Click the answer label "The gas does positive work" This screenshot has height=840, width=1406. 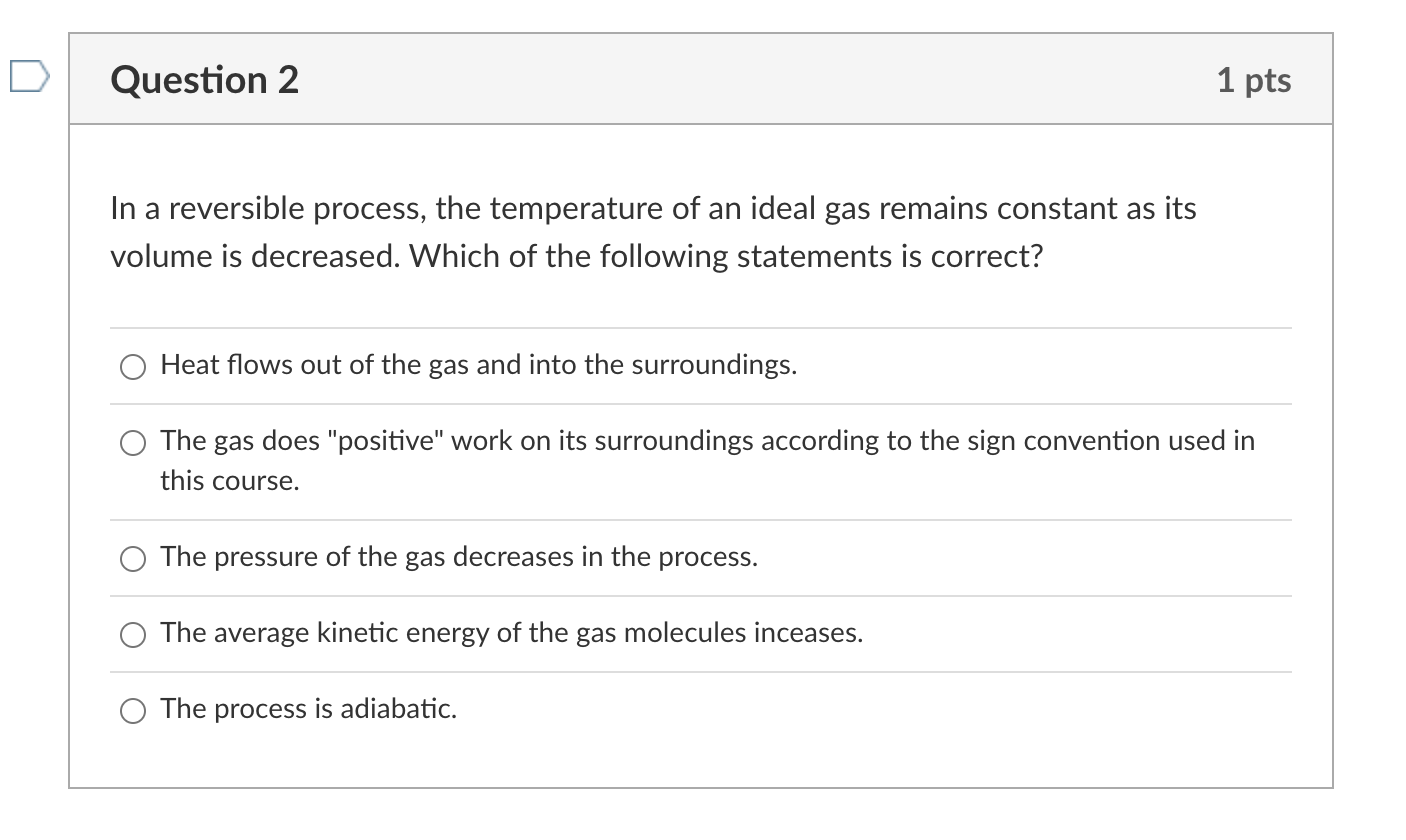click(707, 461)
